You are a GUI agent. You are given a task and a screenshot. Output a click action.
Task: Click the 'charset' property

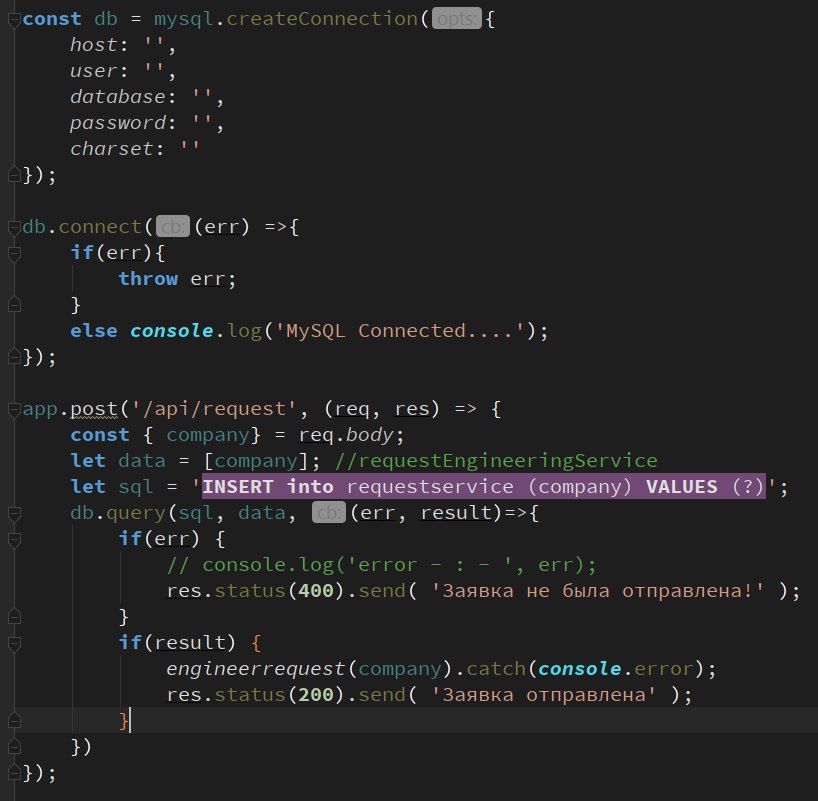point(112,149)
